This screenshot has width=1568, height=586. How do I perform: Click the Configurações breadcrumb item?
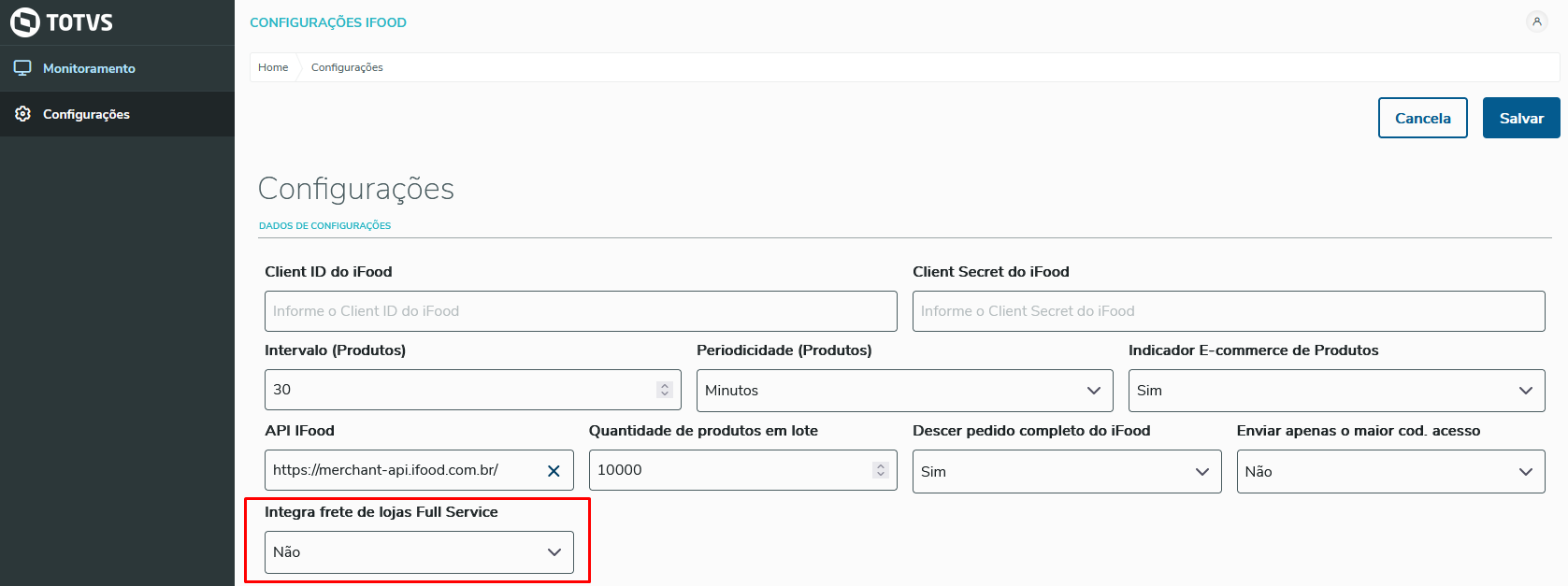click(347, 67)
